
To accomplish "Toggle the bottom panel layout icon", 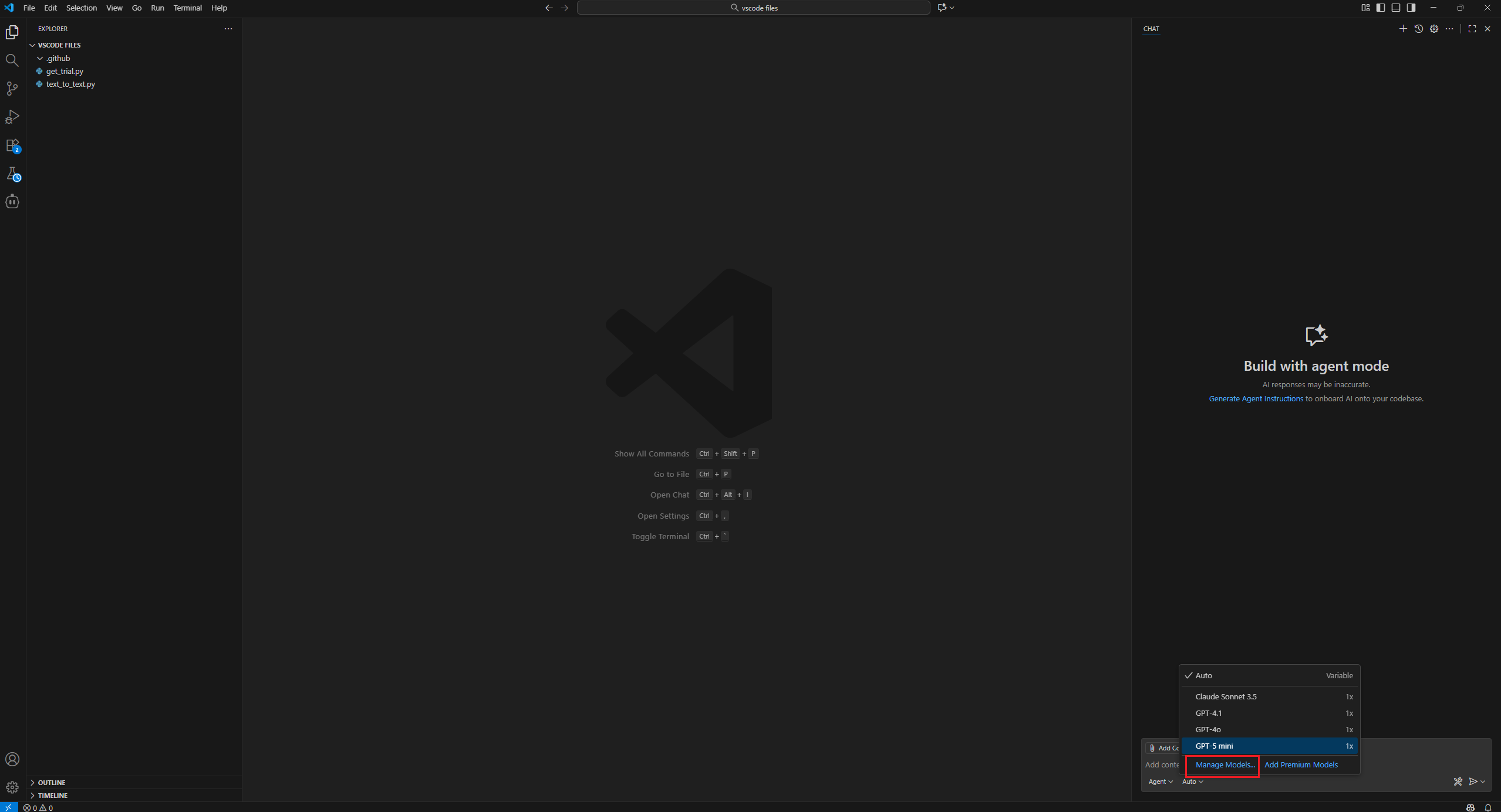I will click(1396, 8).
